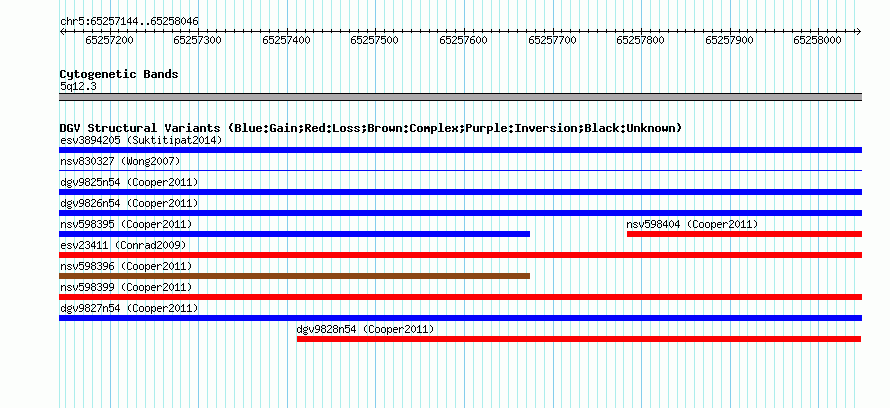This screenshot has width=890, height=408.
Task: Select the dgv9827n54 blue gain bar
Action: point(460,318)
